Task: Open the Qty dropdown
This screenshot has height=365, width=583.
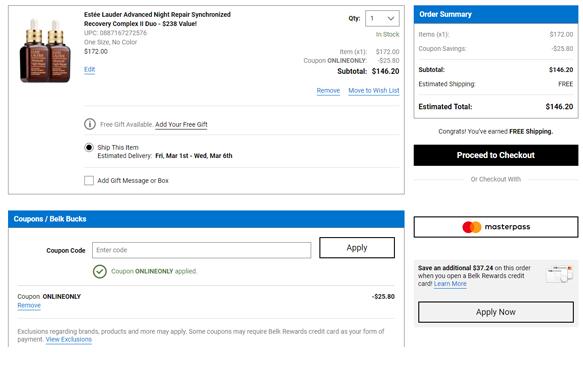Action: (x=382, y=18)
